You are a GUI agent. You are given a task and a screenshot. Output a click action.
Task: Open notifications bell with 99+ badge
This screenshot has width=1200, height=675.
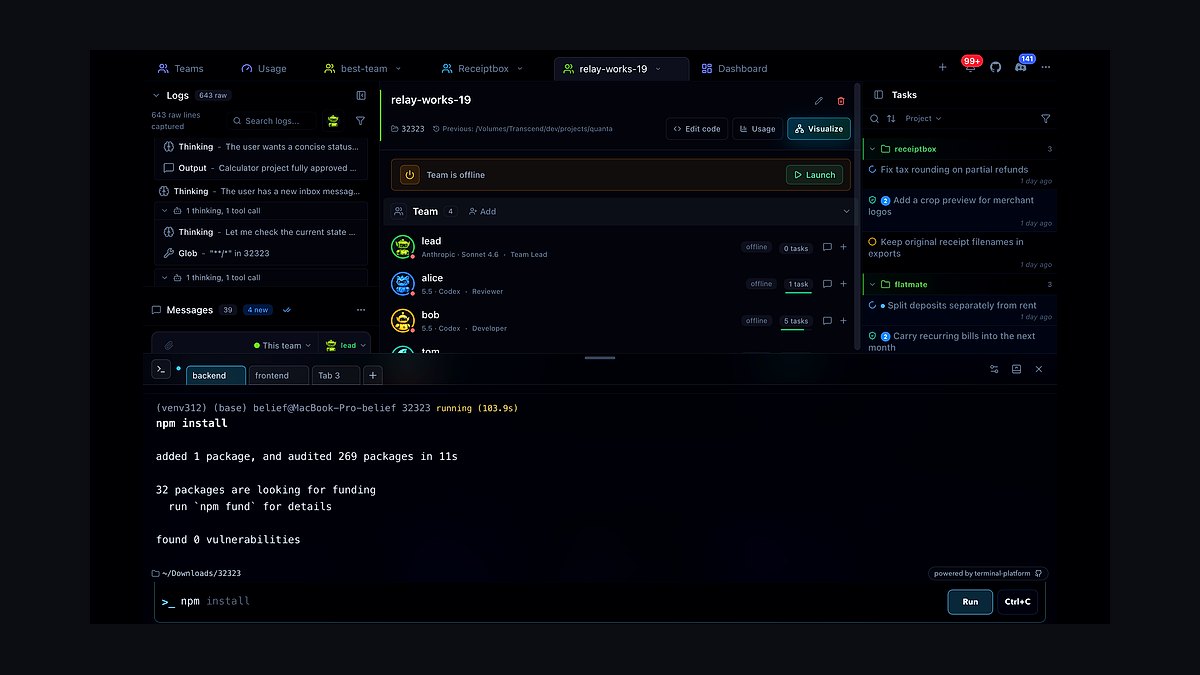click(970, 67)
